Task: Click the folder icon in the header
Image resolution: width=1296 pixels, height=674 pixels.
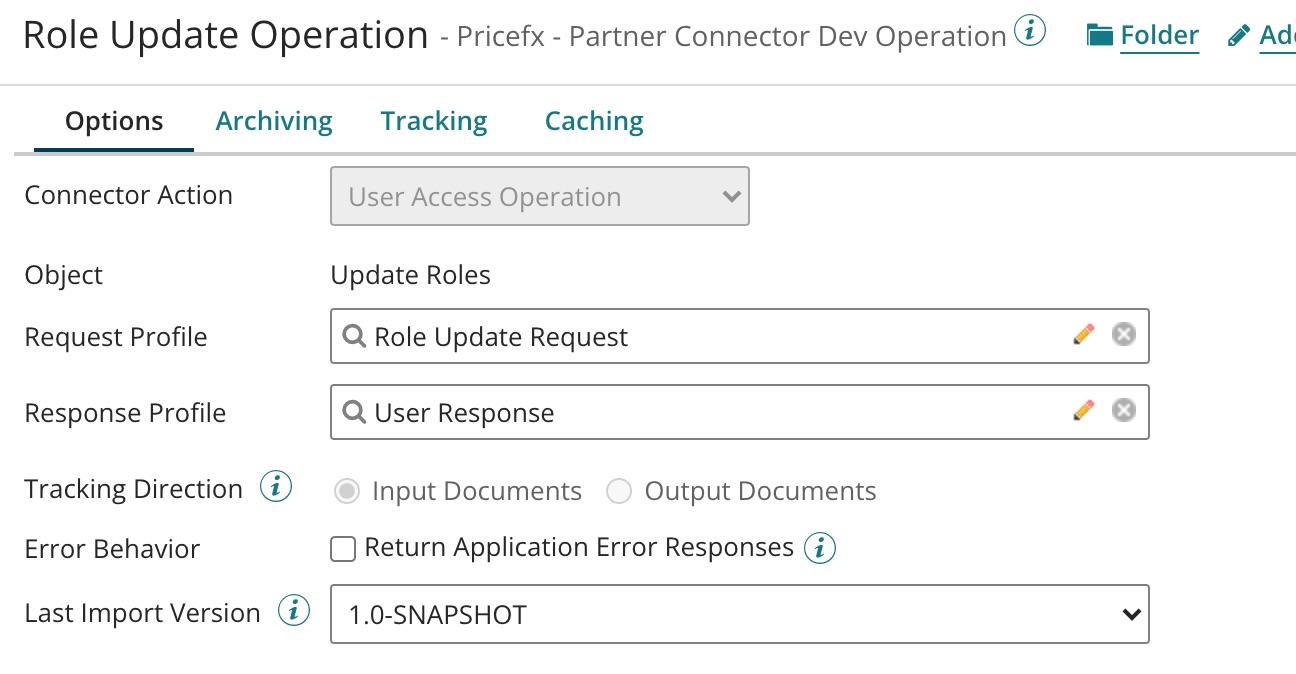Action: [x=1100, y=37]
